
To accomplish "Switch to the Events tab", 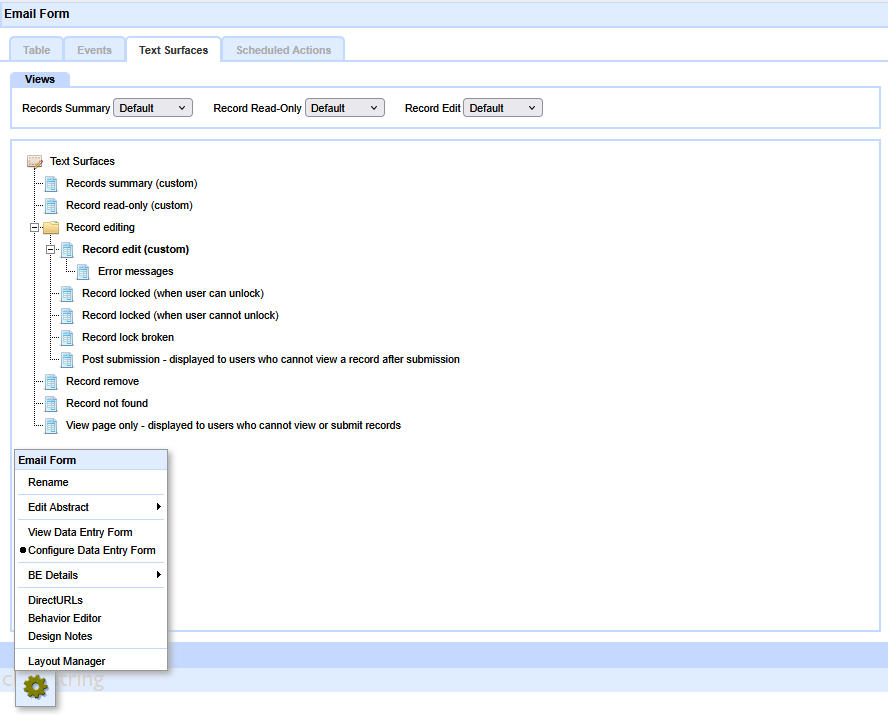I will tap(94, 50).
